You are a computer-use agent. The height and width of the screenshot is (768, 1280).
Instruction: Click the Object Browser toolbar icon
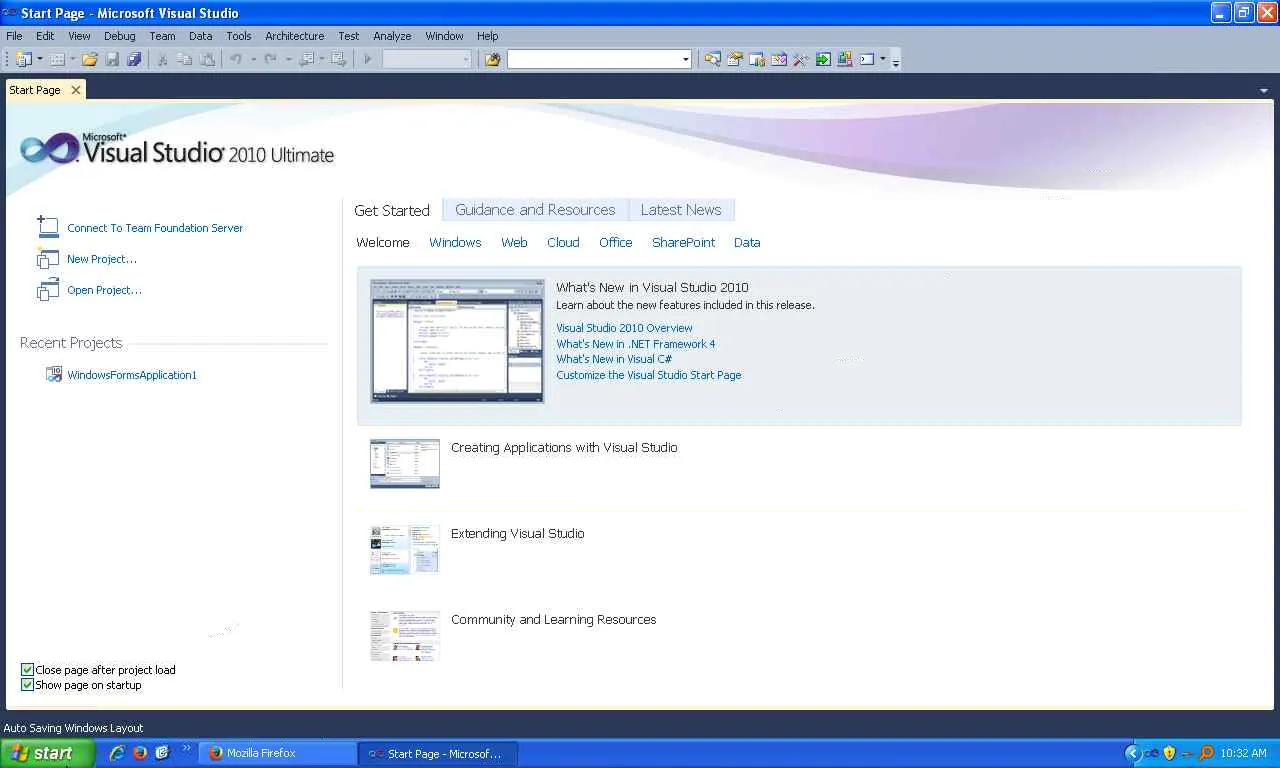779,60
